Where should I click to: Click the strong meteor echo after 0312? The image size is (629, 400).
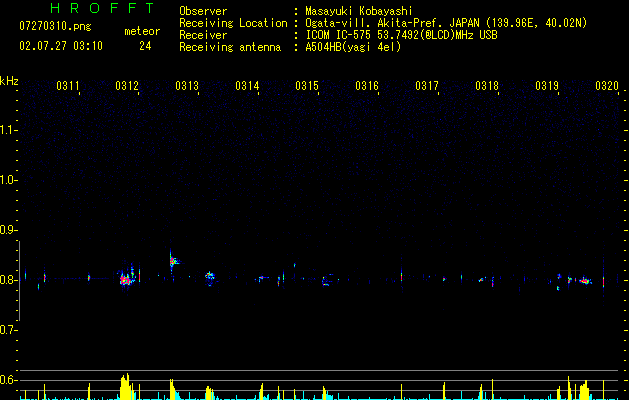click(126, 280)
